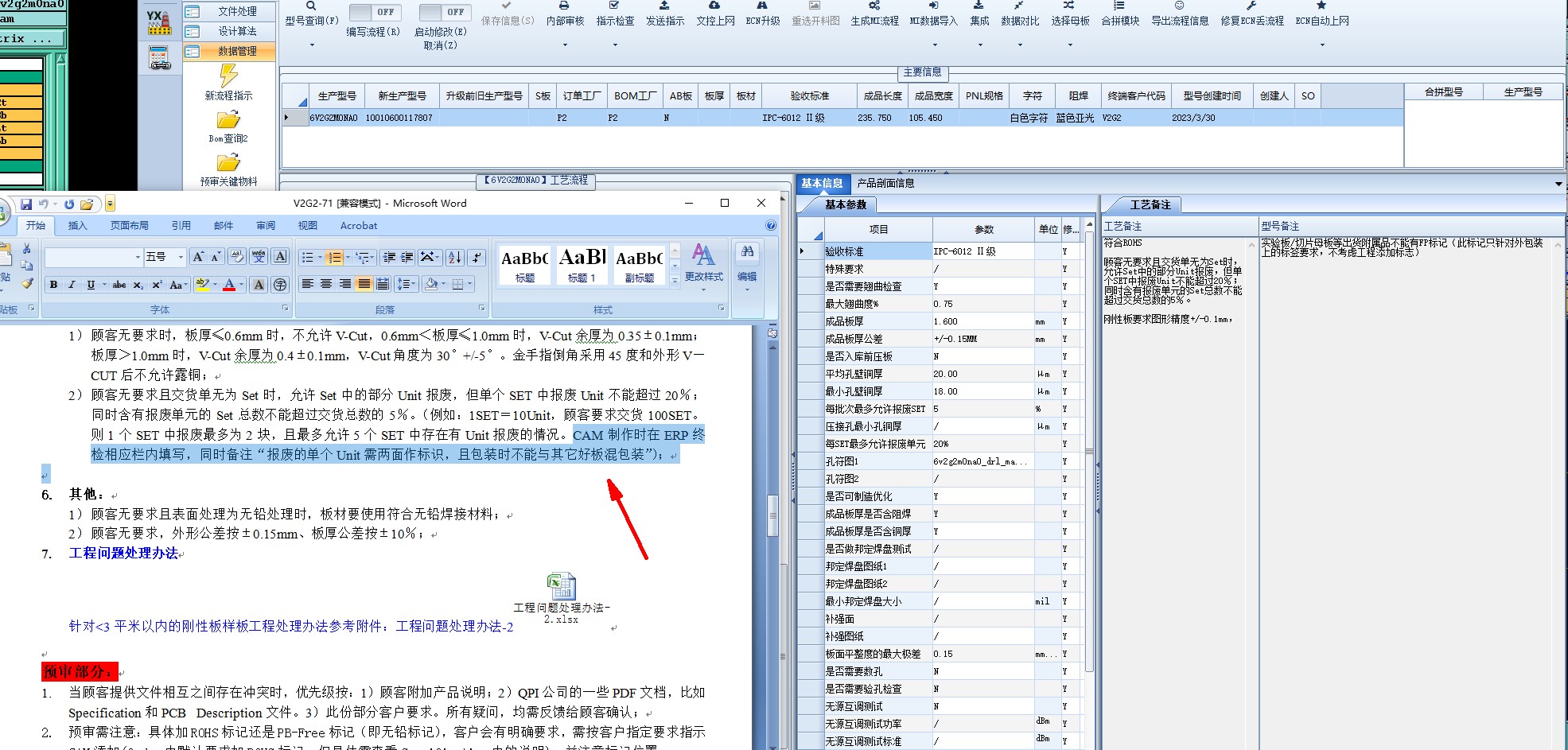Image resolution: width=1568 pixels, height=750 pixels.
Task: Click the Open folder icon in Word toolbar
Action: pyautogui.click(x=87, y=204)
